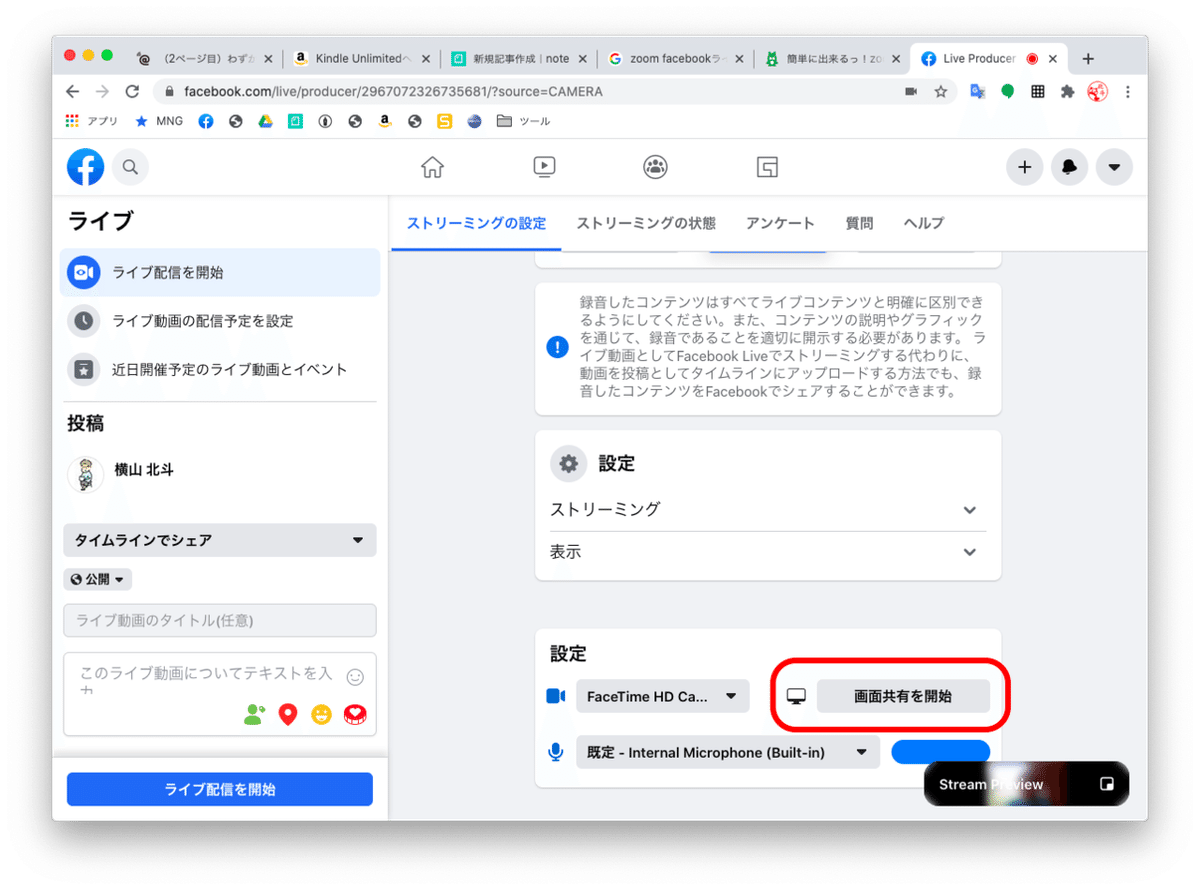1200x890 pixels.
Task: Open the アンケート tab
Action: 781,223
